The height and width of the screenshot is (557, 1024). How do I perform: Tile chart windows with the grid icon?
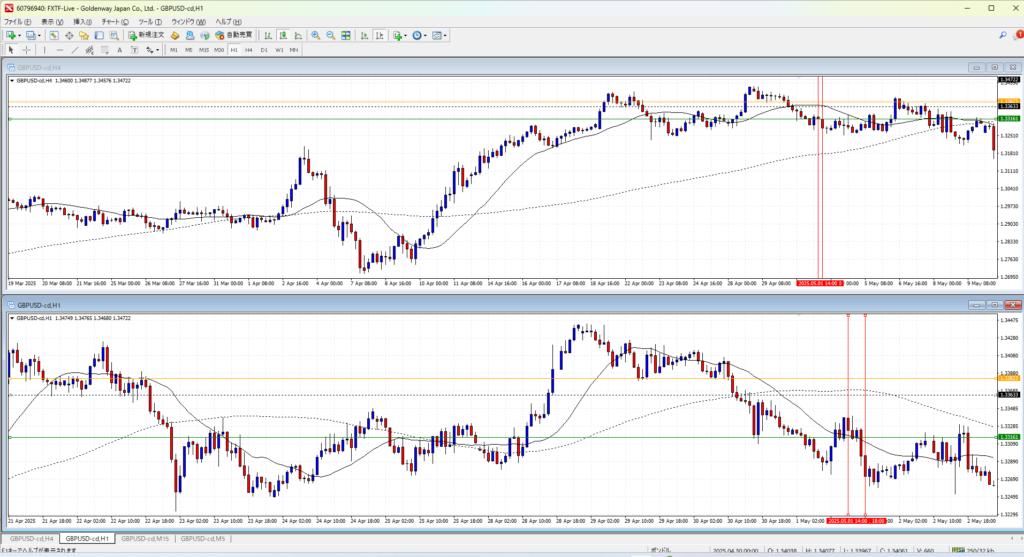click(346, 35)
